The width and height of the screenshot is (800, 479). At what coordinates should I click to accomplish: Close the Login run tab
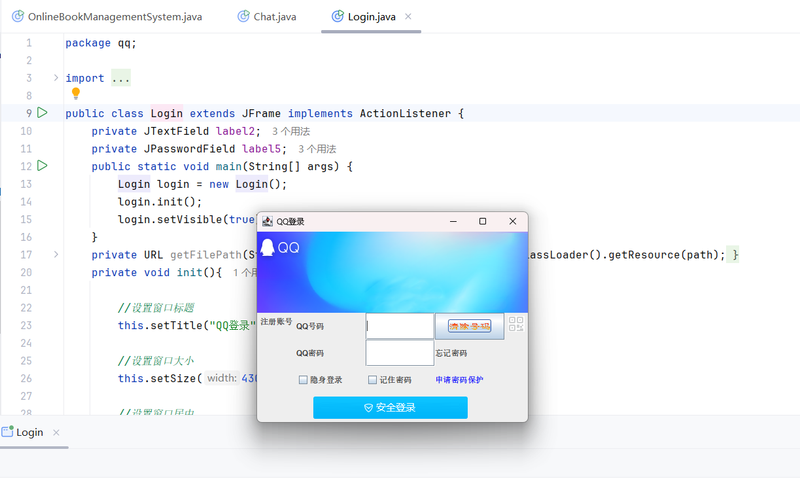pyautogui.click(x=56, y=432)
